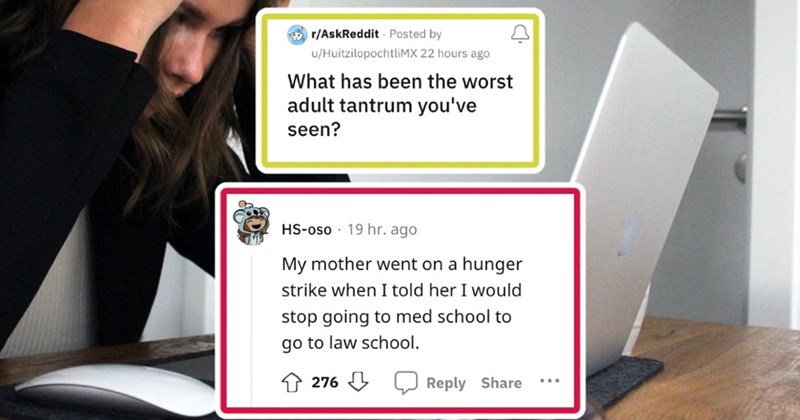Screen dimensions: 800x420
Task: Open the worst adult tantrum post title
Action: [400, 106]
